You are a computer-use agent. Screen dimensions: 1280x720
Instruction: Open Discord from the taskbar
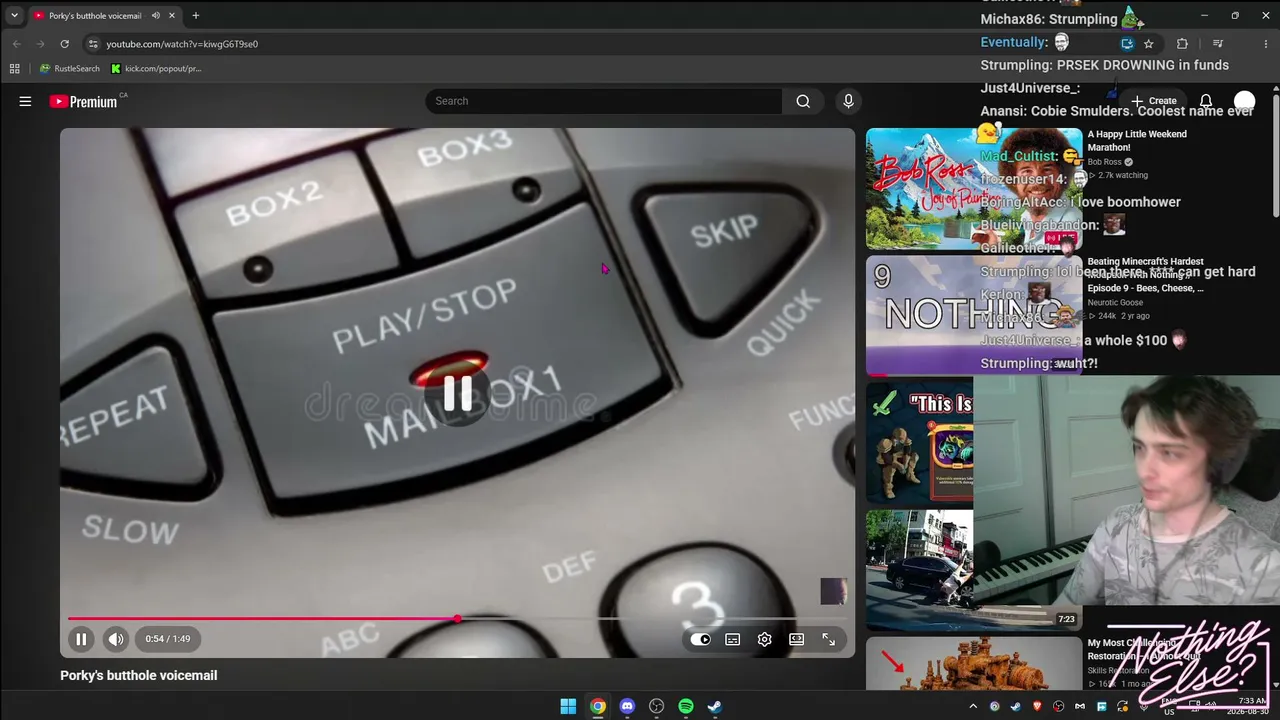pyautogui.click(x=627, y=706)
